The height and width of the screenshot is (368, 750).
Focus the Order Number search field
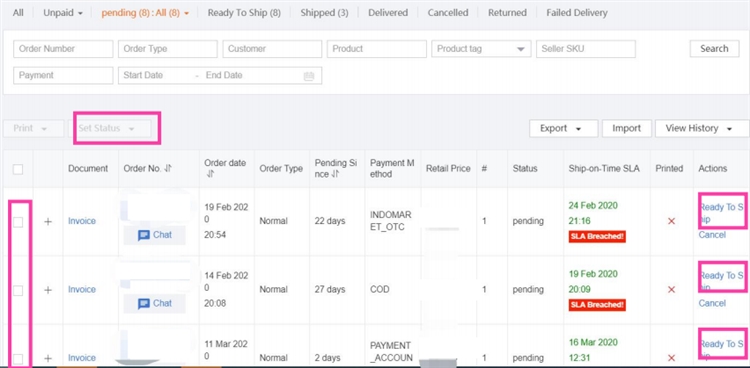coord(63,49)
